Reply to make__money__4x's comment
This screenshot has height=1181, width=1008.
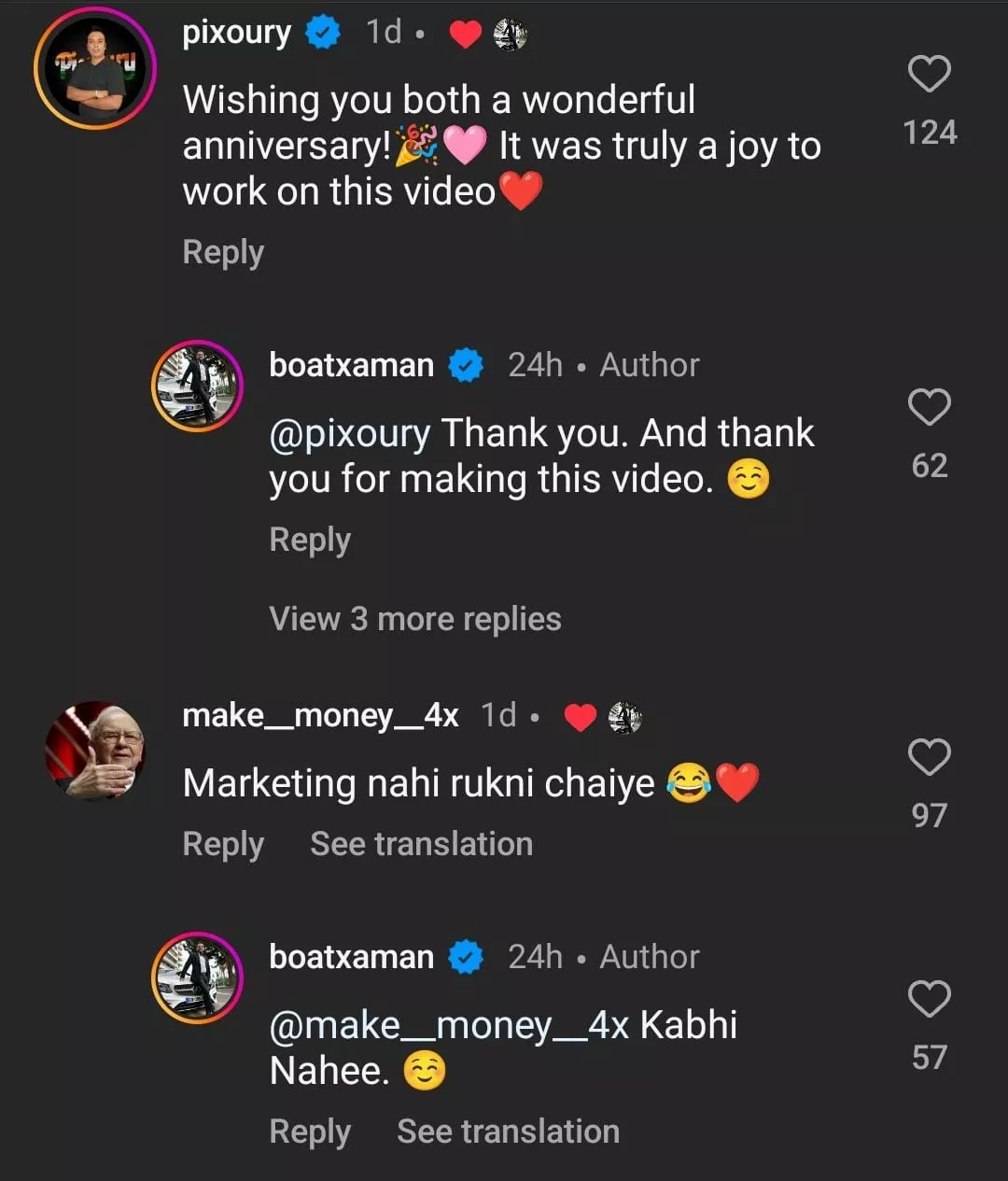[223, 844]
